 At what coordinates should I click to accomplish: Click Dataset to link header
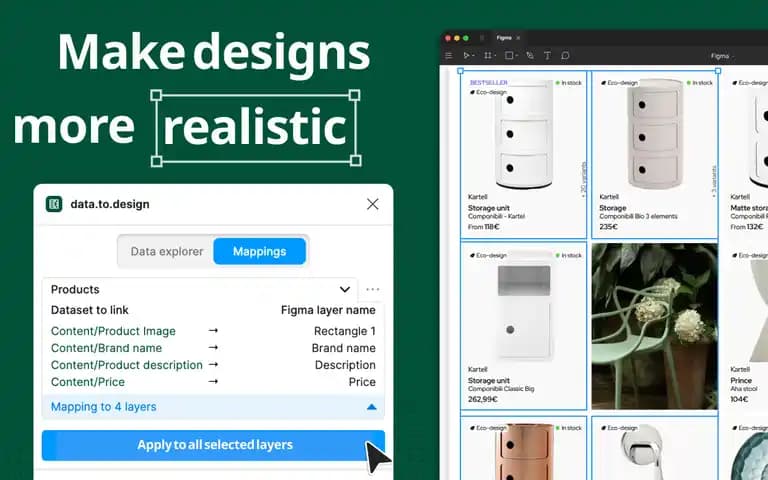90,310
